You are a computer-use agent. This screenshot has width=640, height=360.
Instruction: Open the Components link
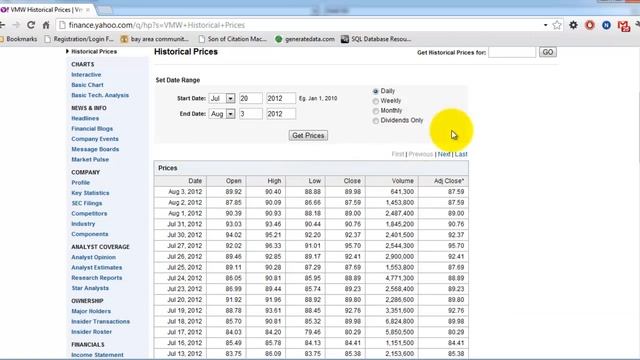89,234
